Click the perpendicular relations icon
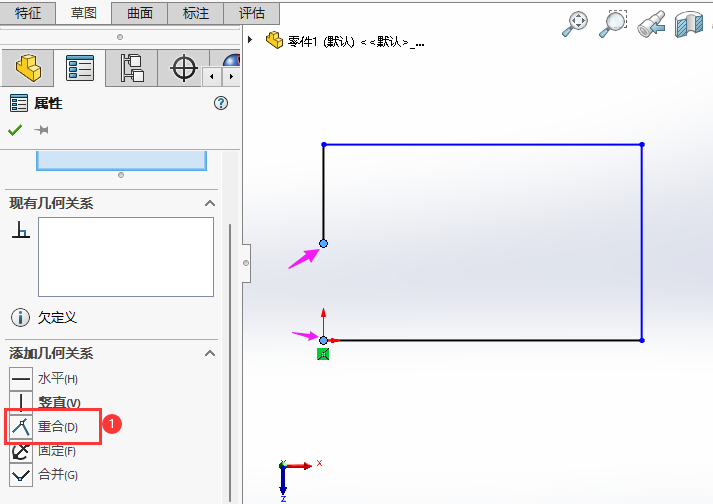Screen dimensions: 713x504 pyautogui.click(x=20, y=230)
